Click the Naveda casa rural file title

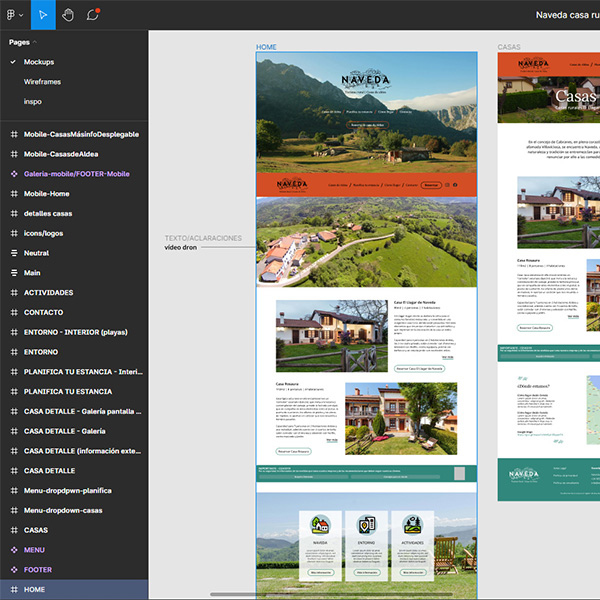tap(567, 15)
